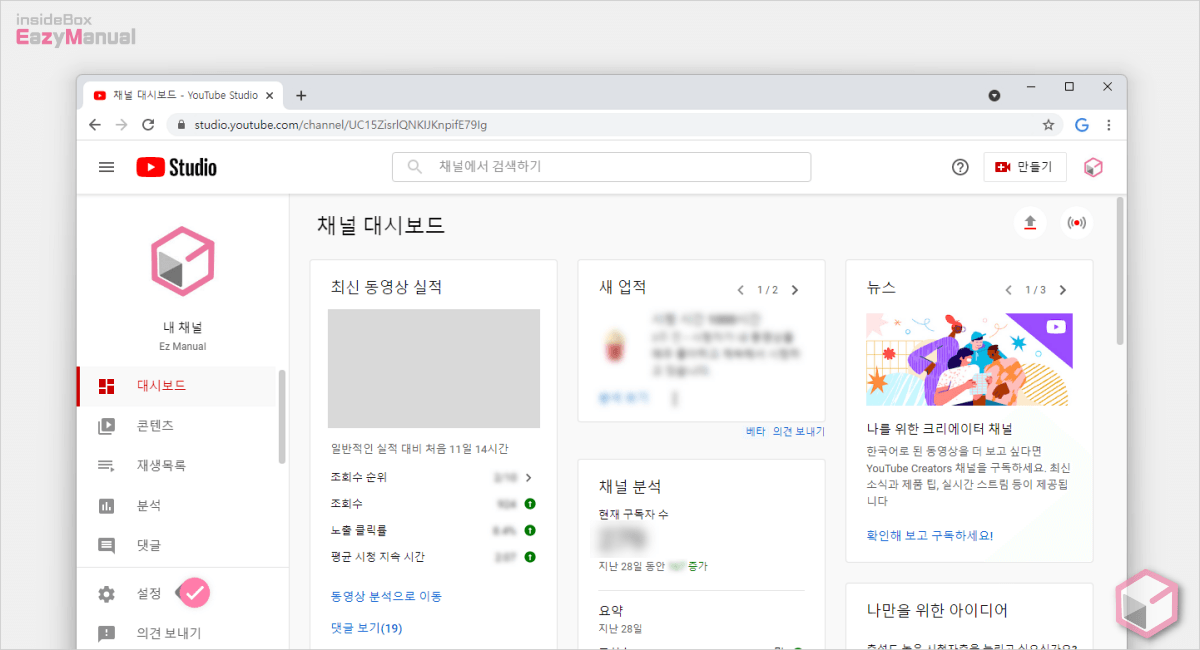Image resolution: width=1200 pixels, height=650 pixels.
Task: Click the feedback exclamation bubble icon
Action: coord(106,633)
